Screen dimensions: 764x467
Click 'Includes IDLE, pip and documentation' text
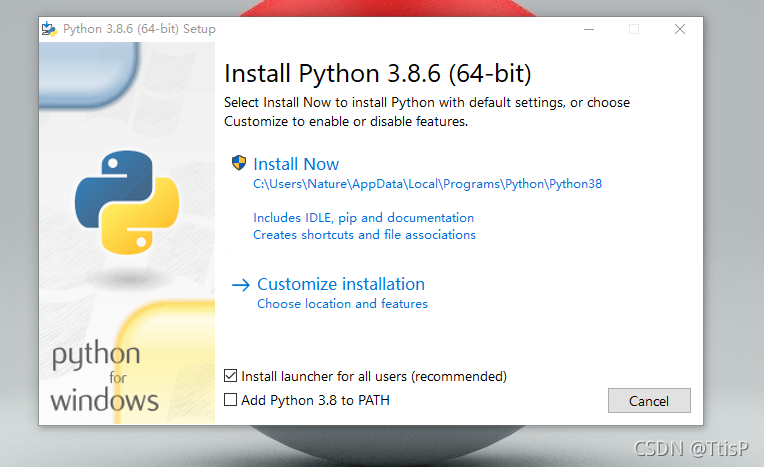[363, 217]
